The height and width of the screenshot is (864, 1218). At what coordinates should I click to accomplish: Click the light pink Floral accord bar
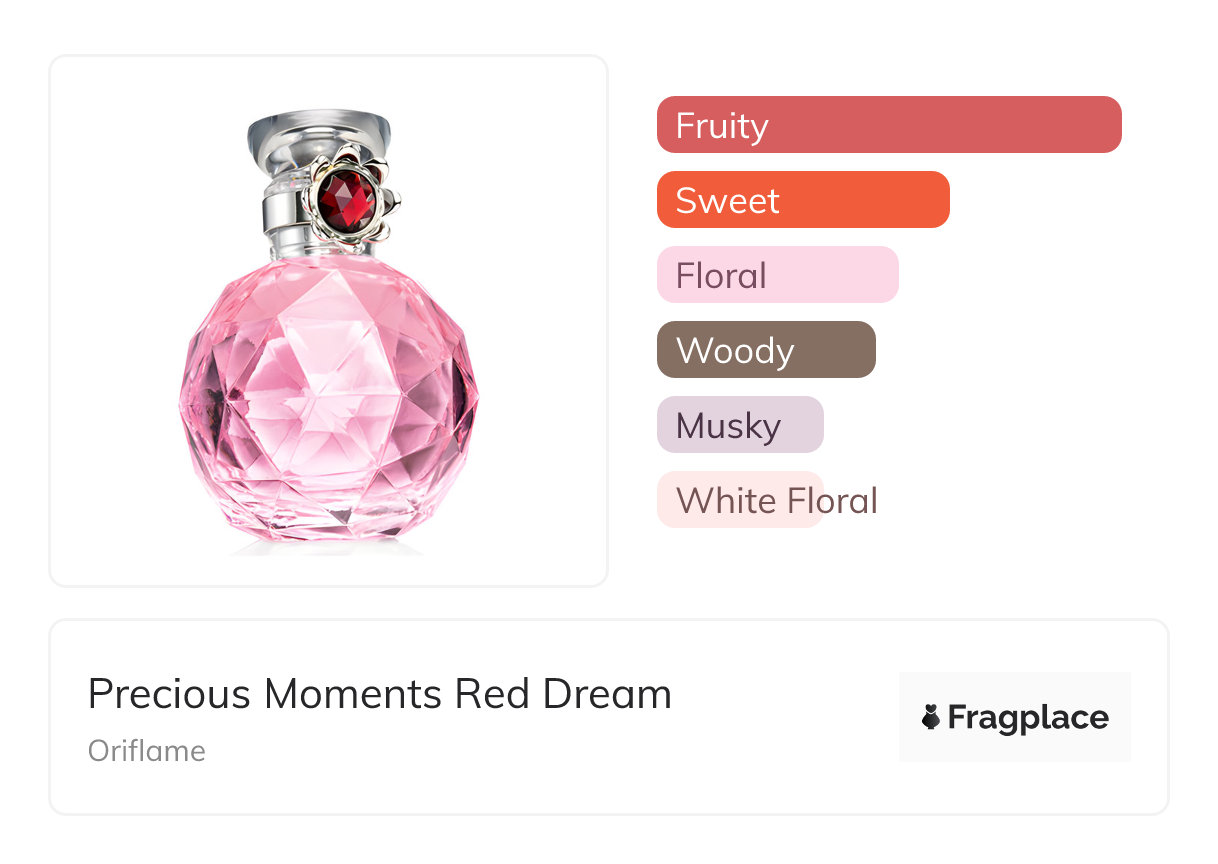coord(777,275)
